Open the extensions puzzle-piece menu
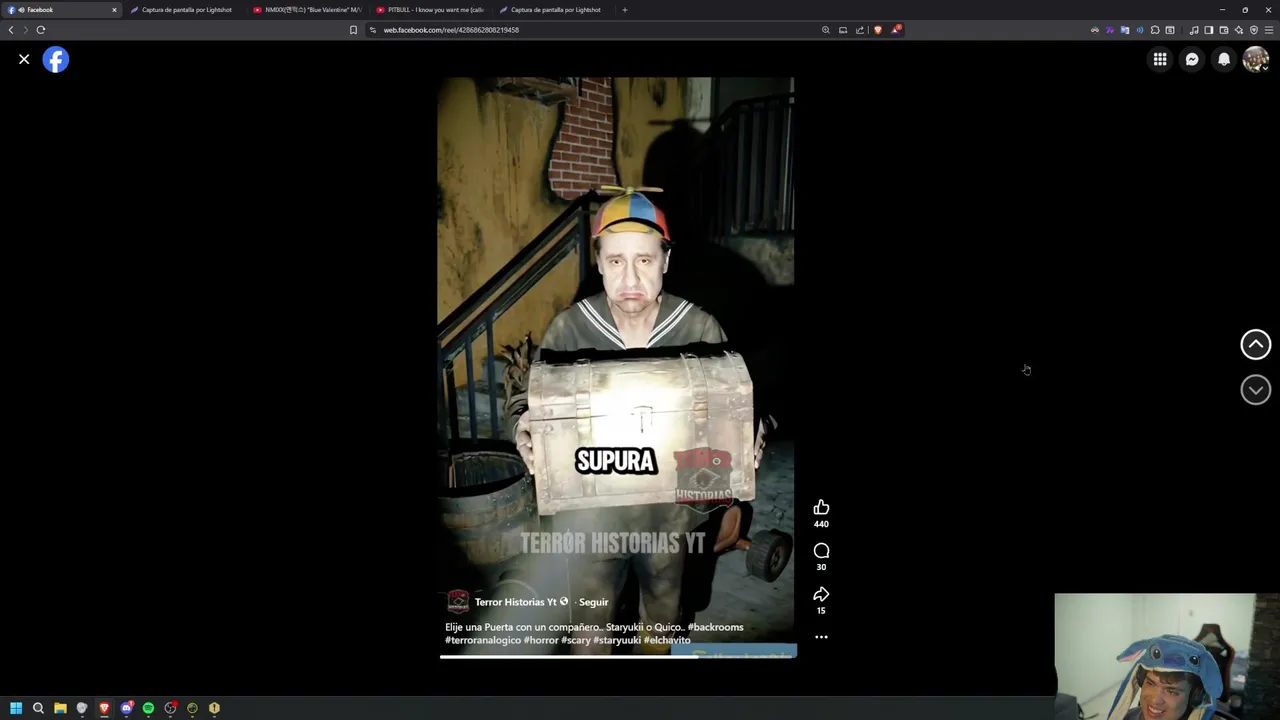This screenshot has height=720, width=1280. coord(1155,30)
